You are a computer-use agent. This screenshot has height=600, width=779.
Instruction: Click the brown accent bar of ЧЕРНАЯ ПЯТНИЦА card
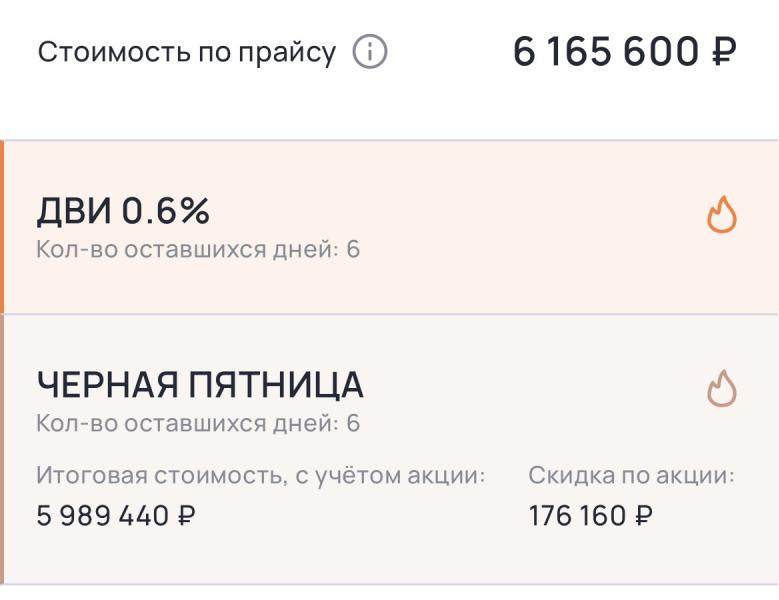click(2, 448)
